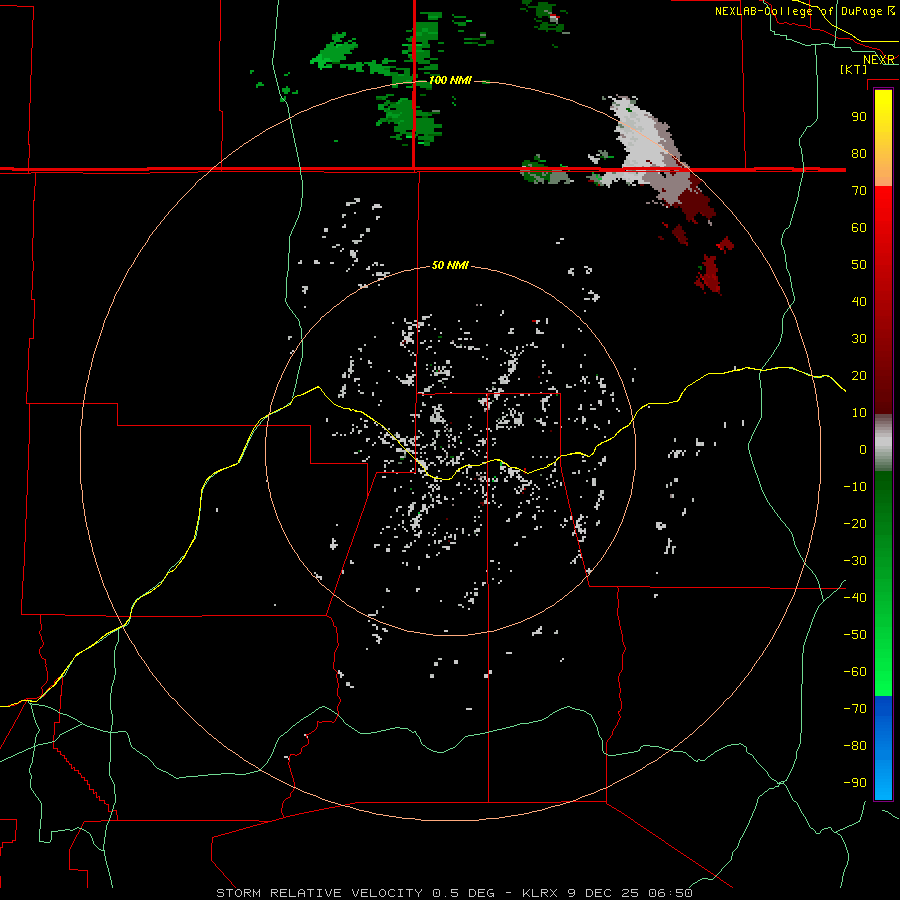Viewport: 900px width, 900px height.
Task: Click the -90 value on the velocity scale
Action: click(x=855, y=782)
